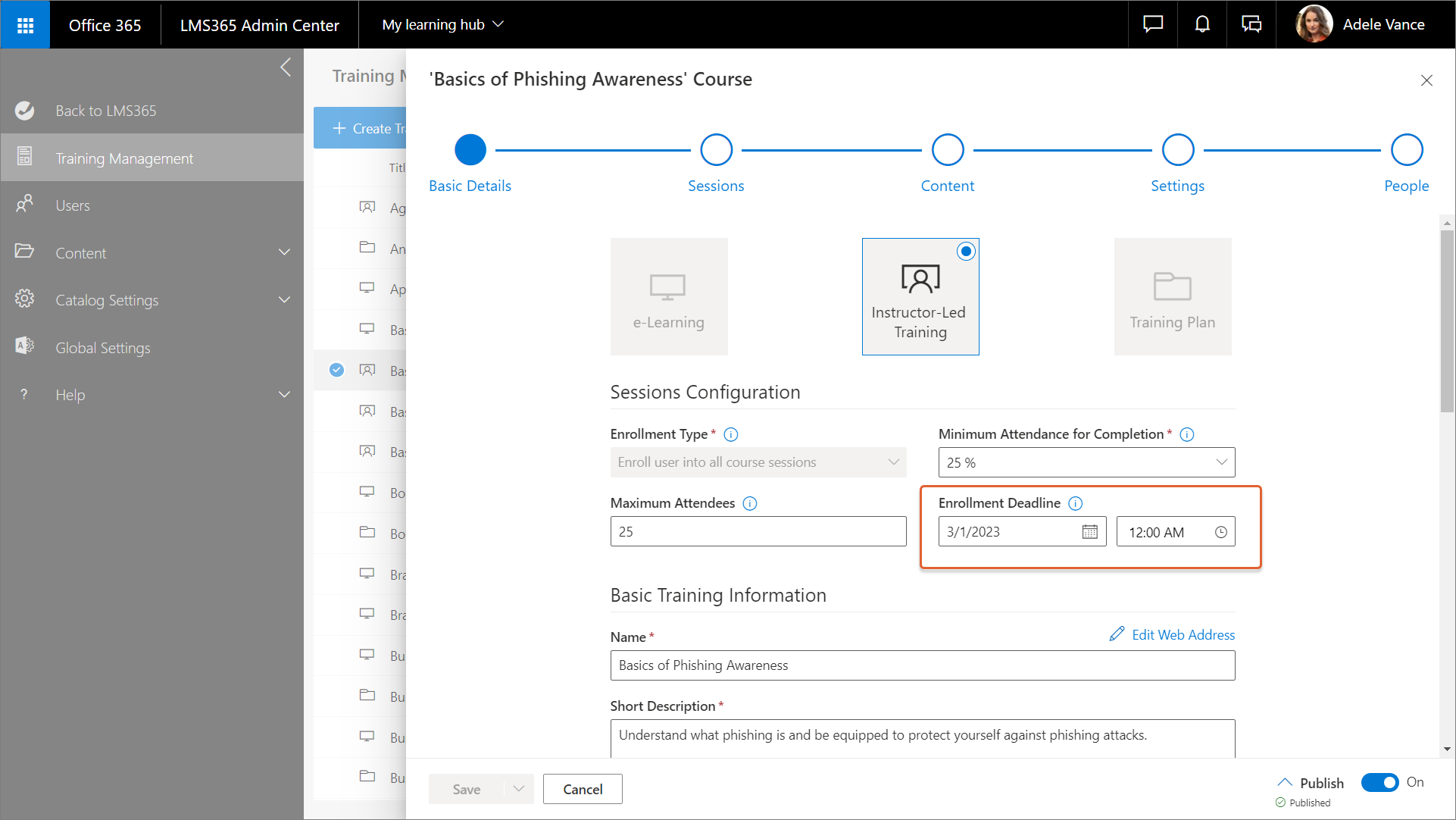Image resolution: width=1456 pixels, height=820 pixels.
Task: Click info icon next to Maximum Attendees
Action: [749, 503]
